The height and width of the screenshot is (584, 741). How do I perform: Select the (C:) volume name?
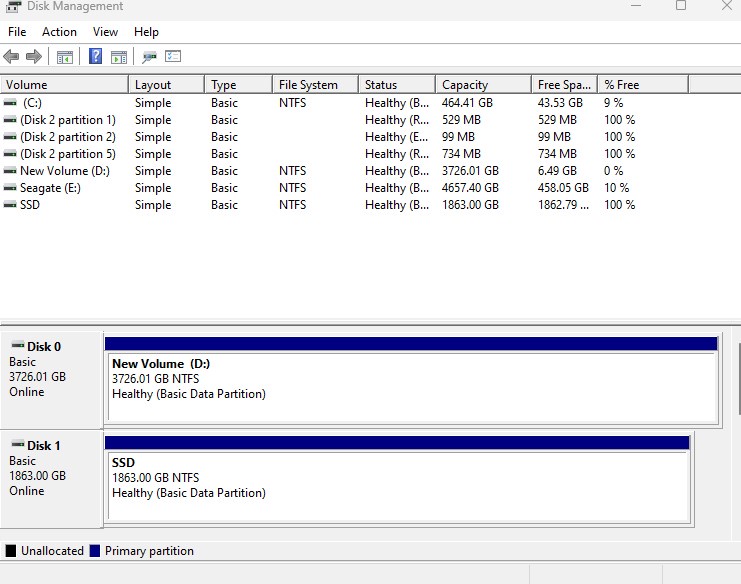[32, 103]
